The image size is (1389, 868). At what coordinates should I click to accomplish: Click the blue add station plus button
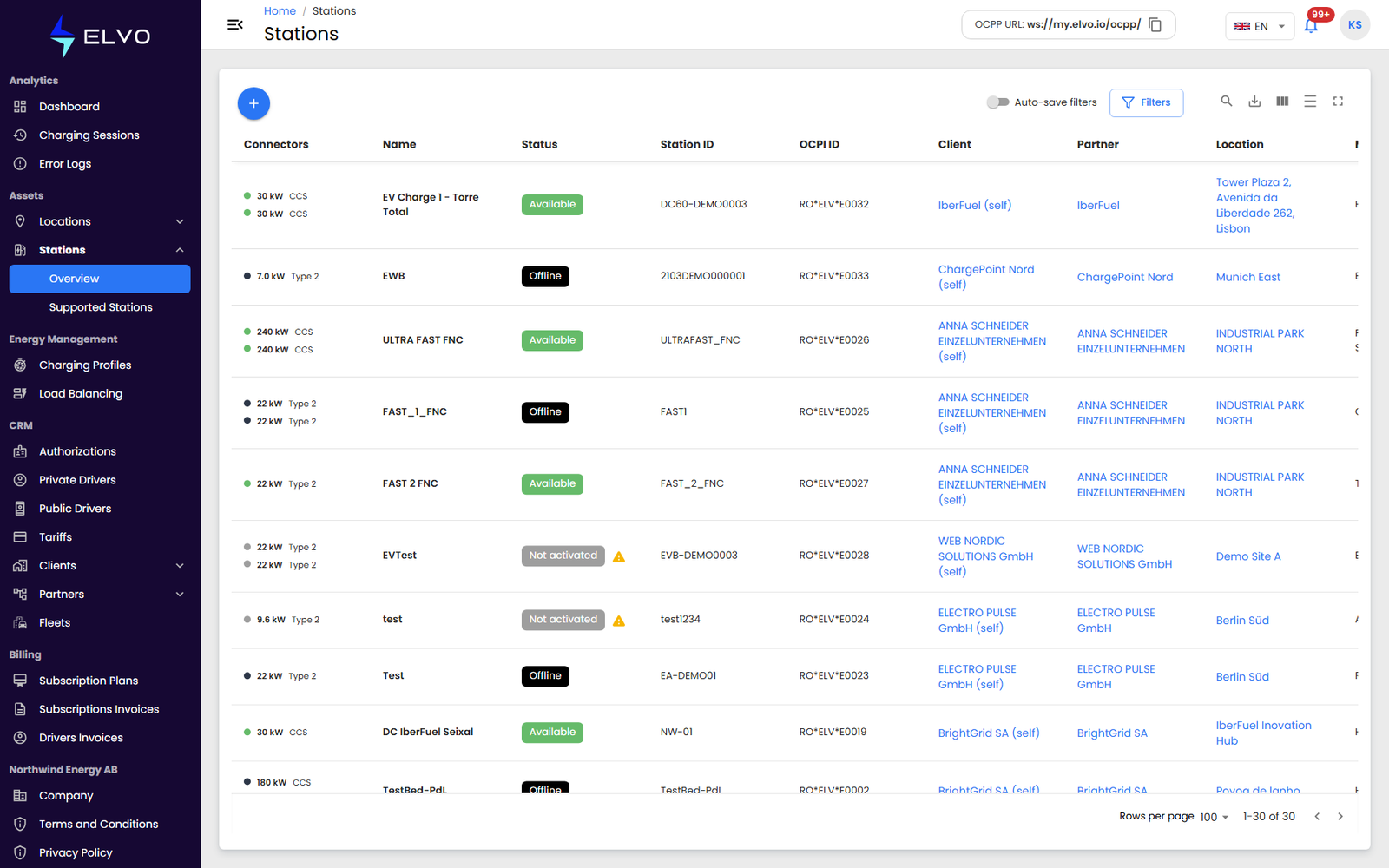point(253,103)
